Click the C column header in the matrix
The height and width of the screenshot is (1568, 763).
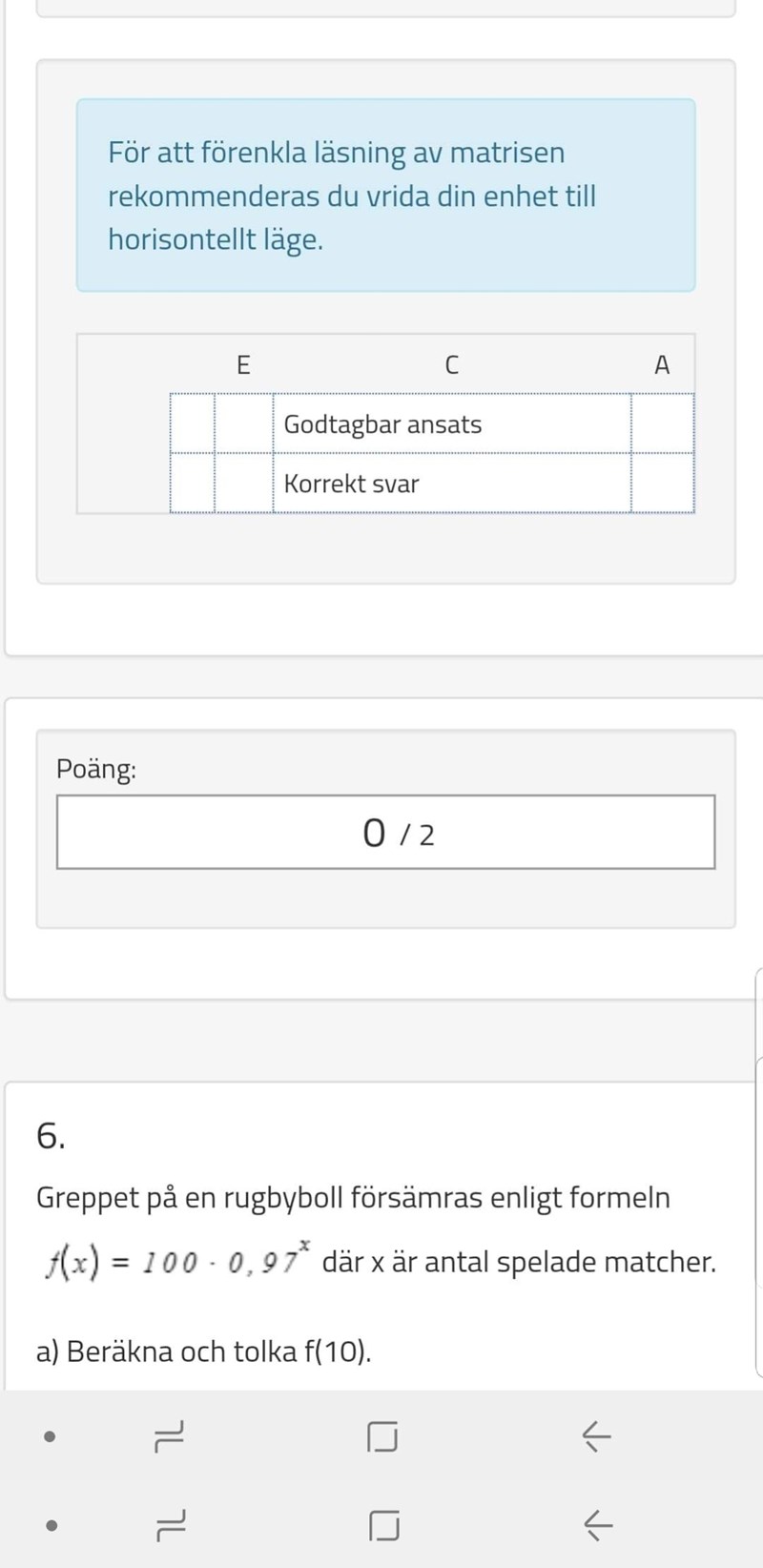pyautogui.click(x=451, y=364)
